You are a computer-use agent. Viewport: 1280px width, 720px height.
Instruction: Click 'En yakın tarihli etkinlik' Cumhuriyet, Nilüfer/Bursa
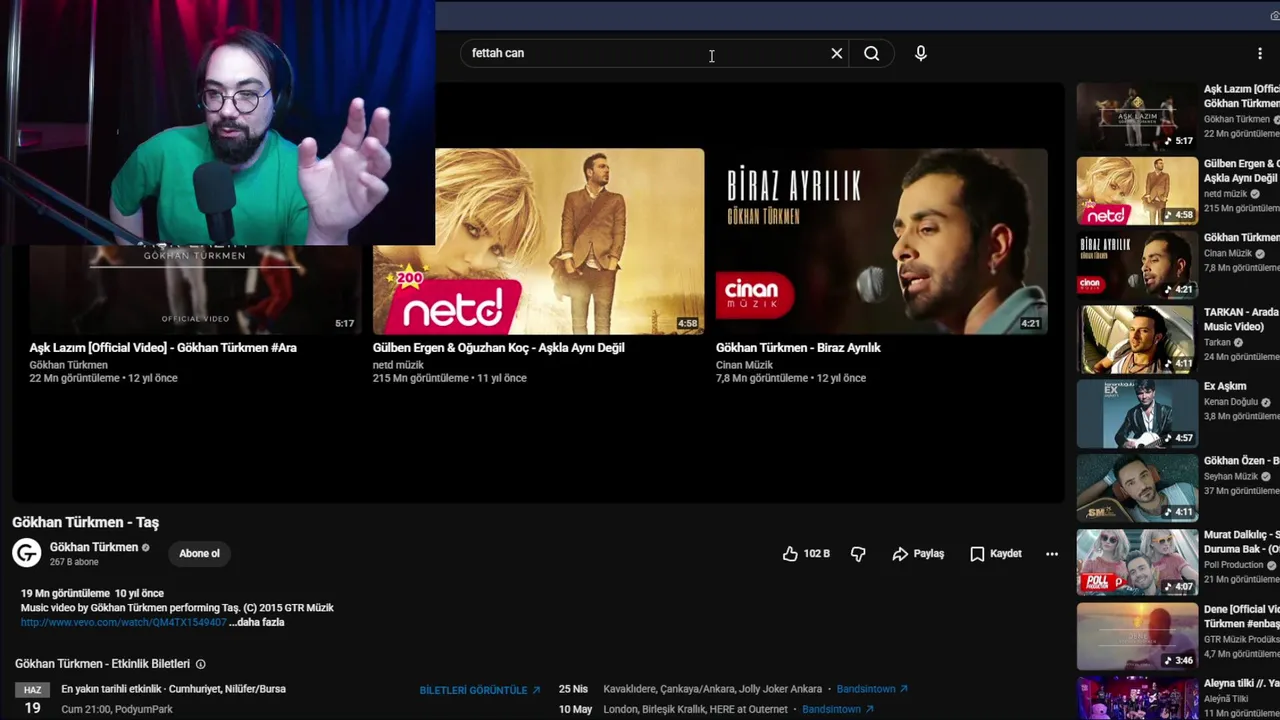point(173,689)
